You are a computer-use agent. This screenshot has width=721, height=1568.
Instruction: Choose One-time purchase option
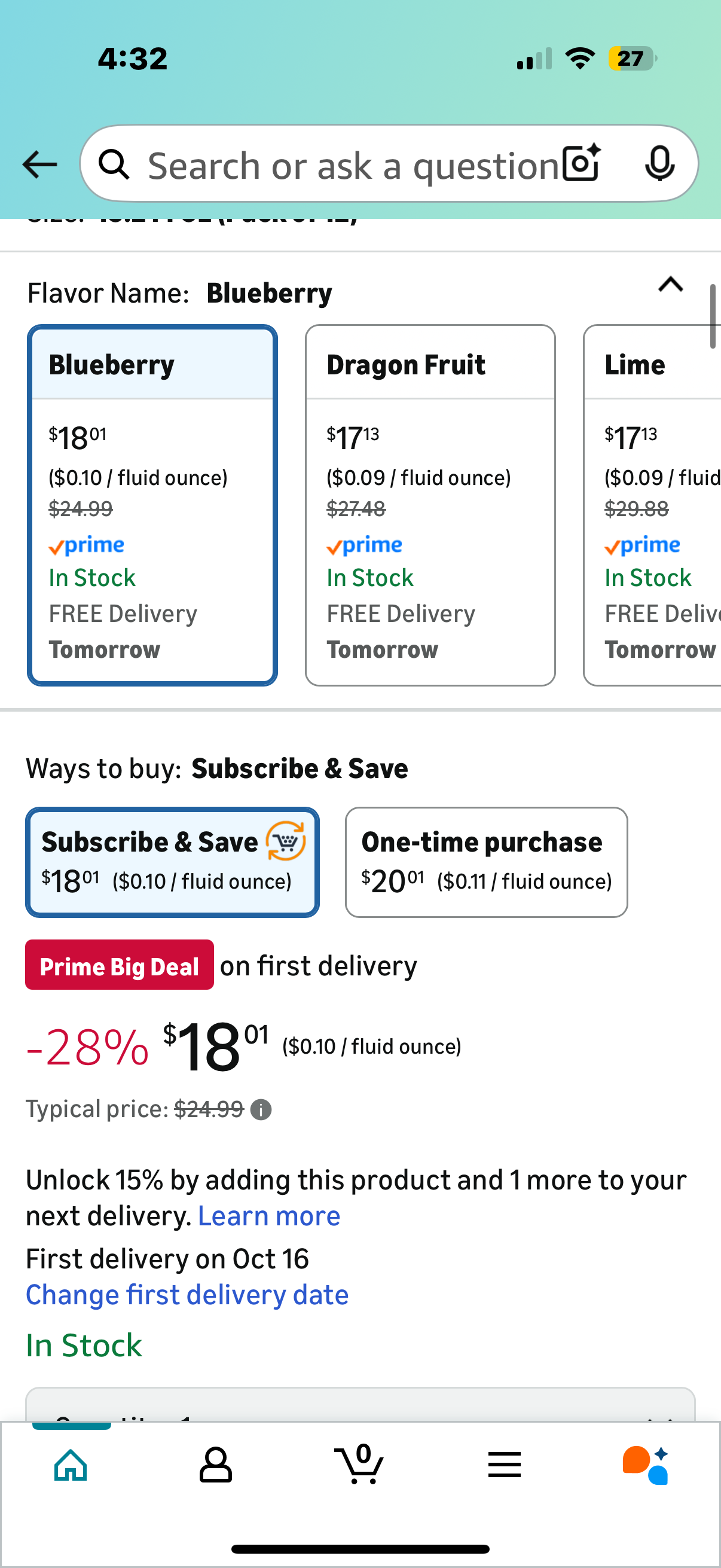[486, 862]
